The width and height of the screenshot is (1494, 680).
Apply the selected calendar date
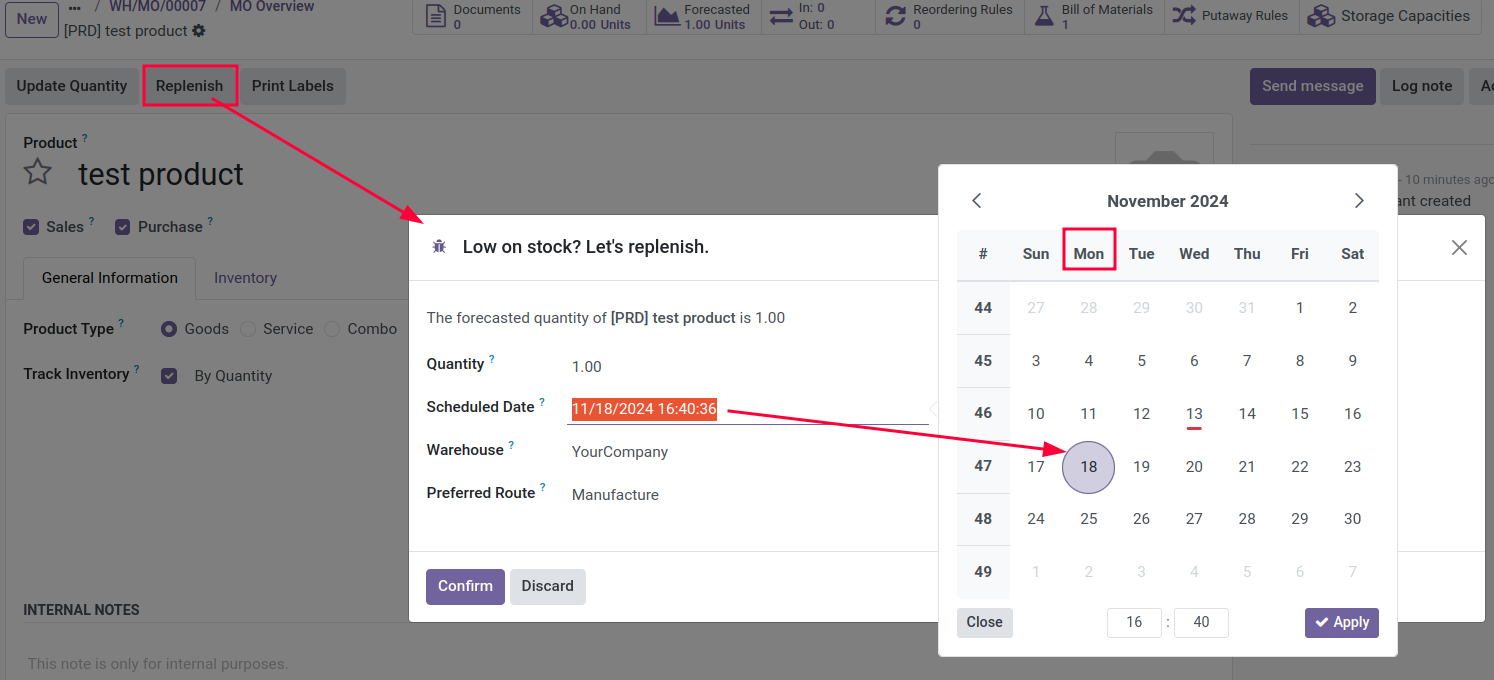pos(1342,622)
